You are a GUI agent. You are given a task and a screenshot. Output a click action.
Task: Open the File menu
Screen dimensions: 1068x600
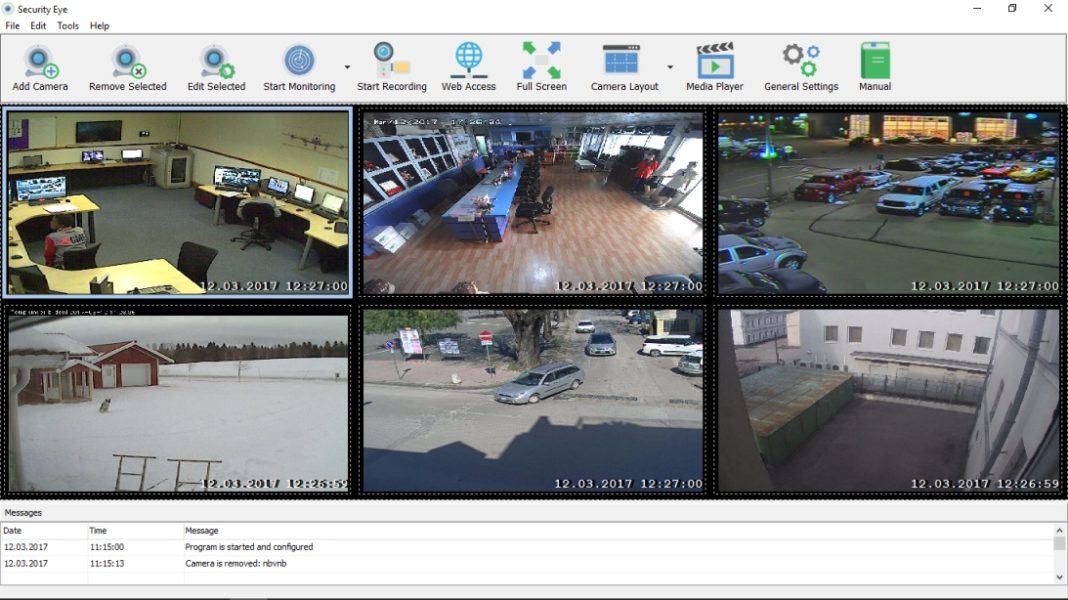[x=12, y=25]
